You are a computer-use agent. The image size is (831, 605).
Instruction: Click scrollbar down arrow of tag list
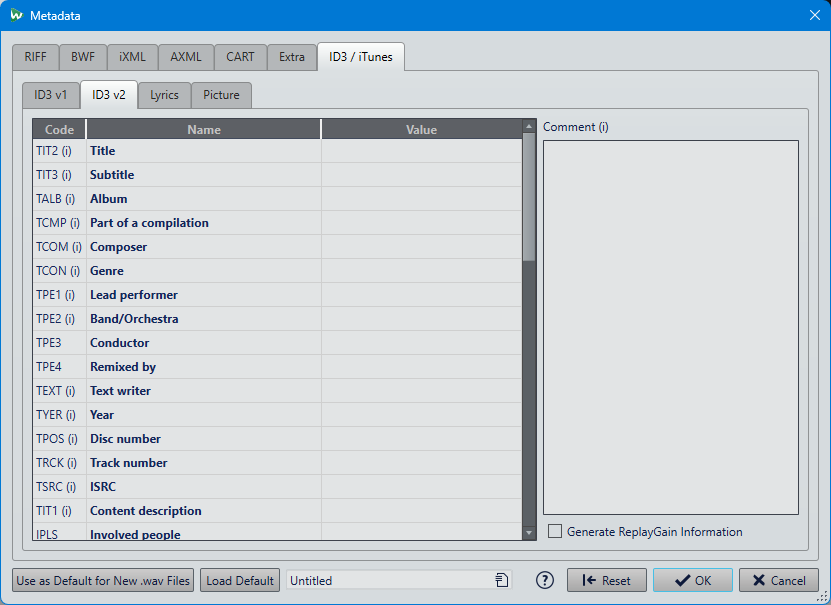[528, 533]
